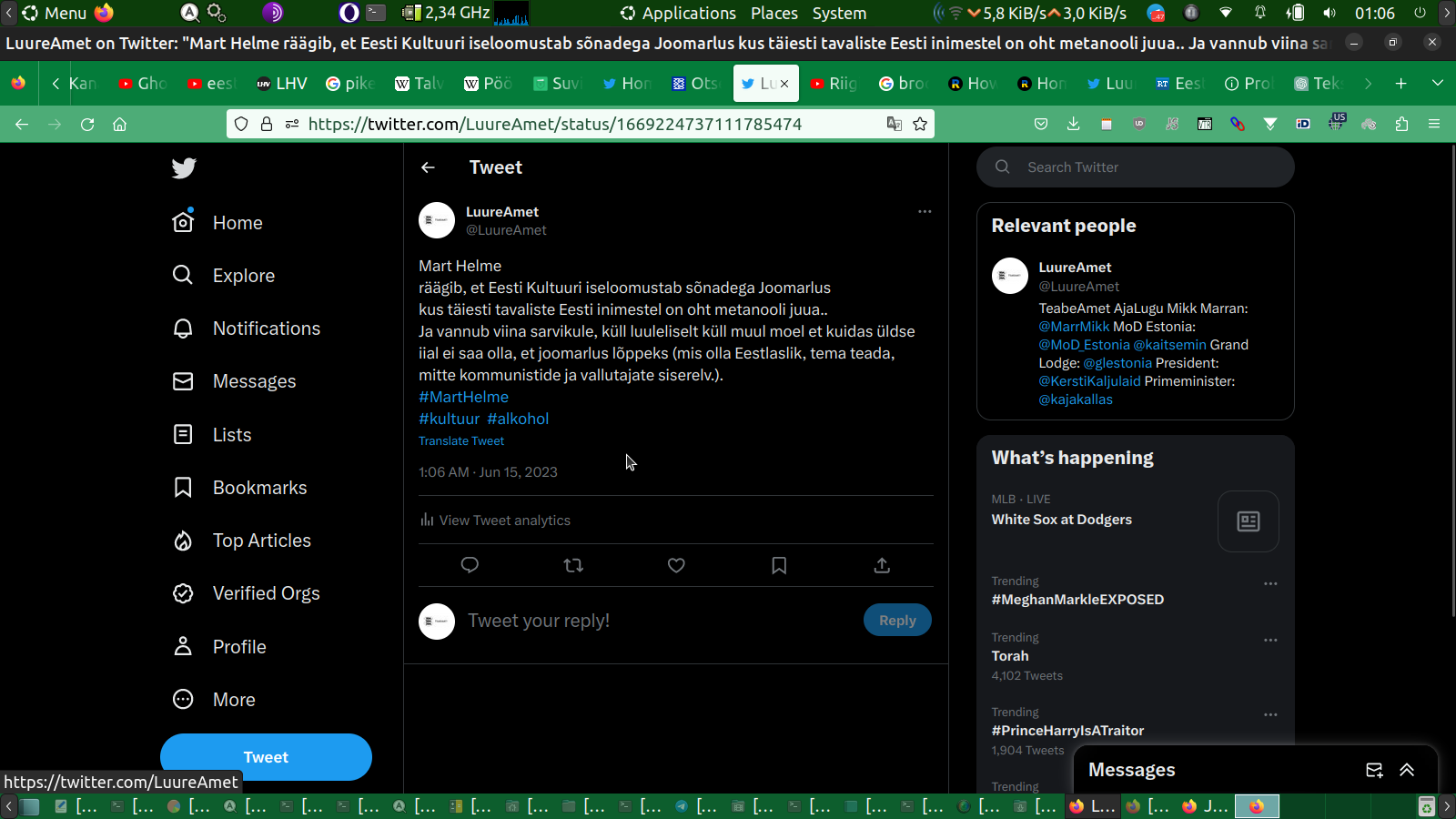This screenshot has height=819, width=1456.
Task: Open Explore search icon in sidebar
Action: point(183,275)
